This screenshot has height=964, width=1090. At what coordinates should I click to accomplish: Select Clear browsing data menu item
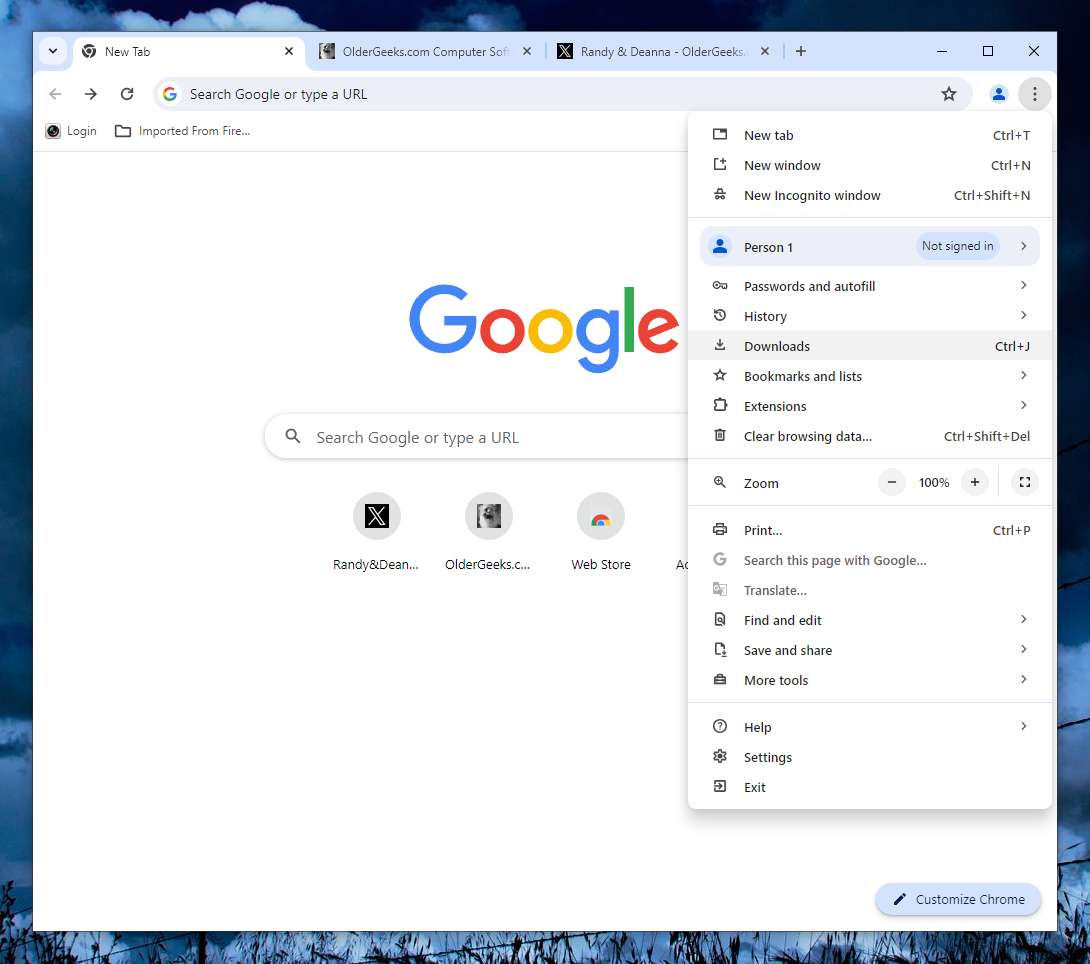coord(870,436)
